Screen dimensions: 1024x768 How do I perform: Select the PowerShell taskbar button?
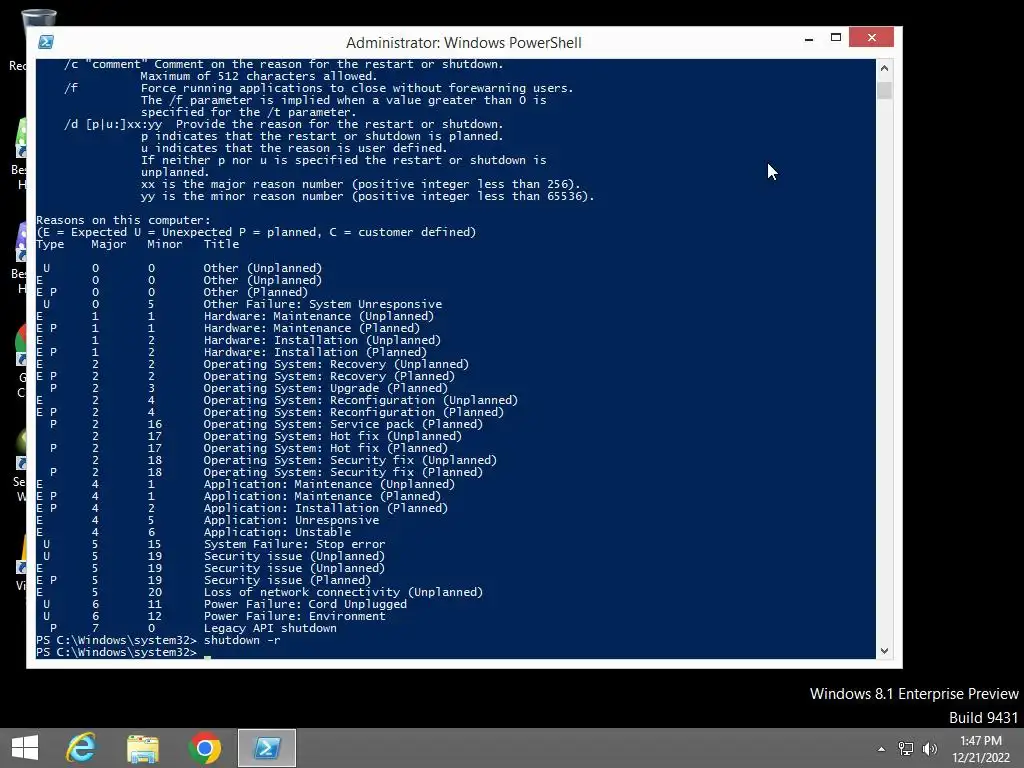pos(266,748)
